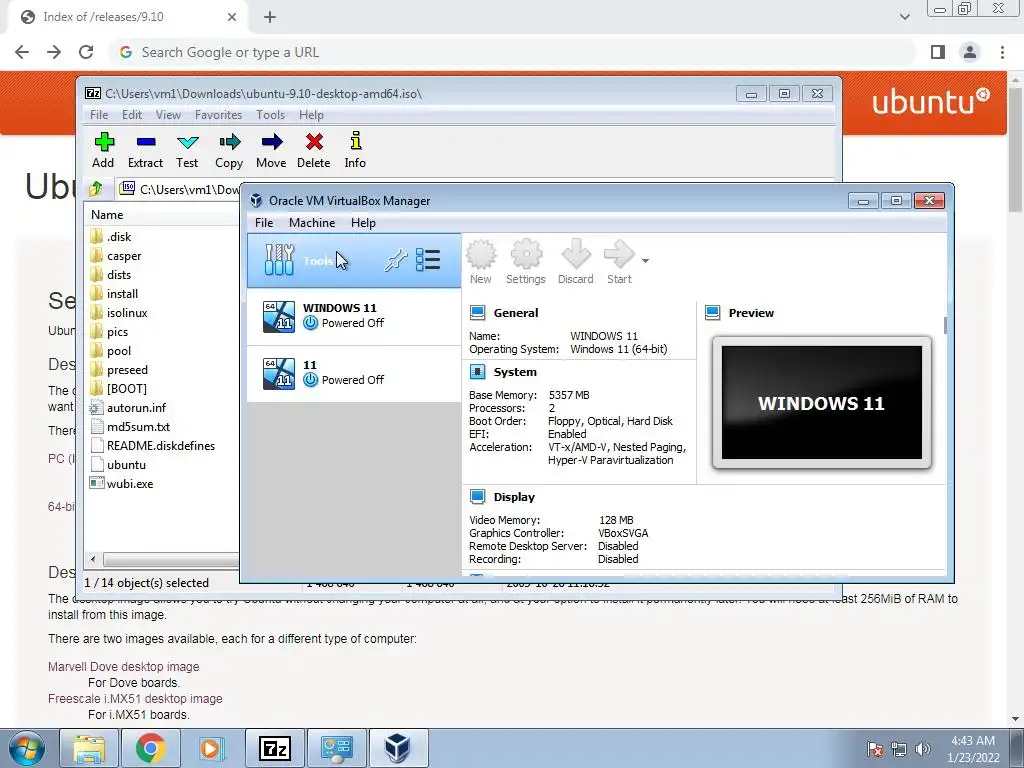Open the Start button dropdown arrow in VirtualBox
1024x768 pixels.
(645, 261)
